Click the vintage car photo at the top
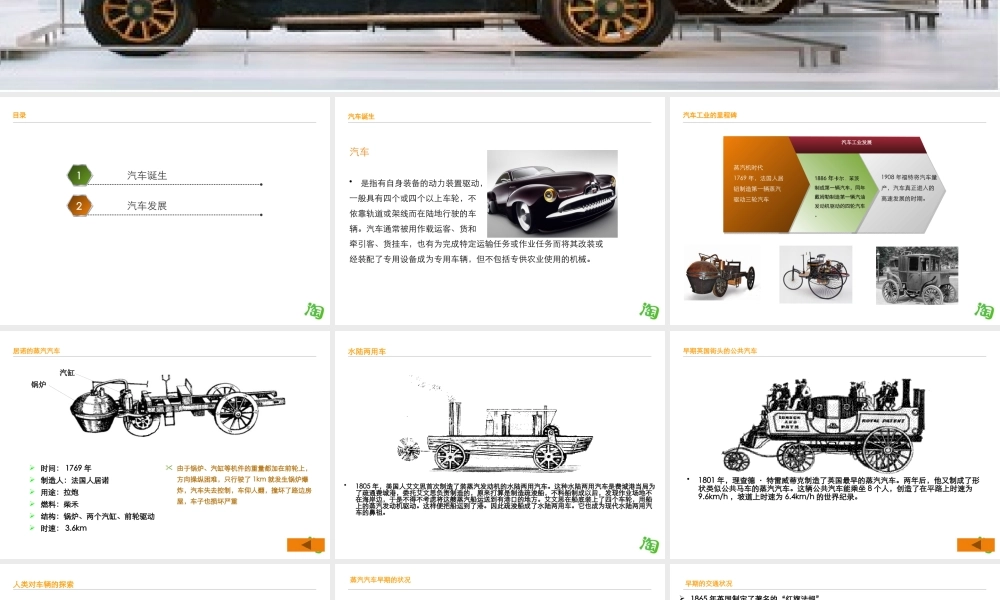Viewport: 1000px width, 600px height. [x=500, y=43]
